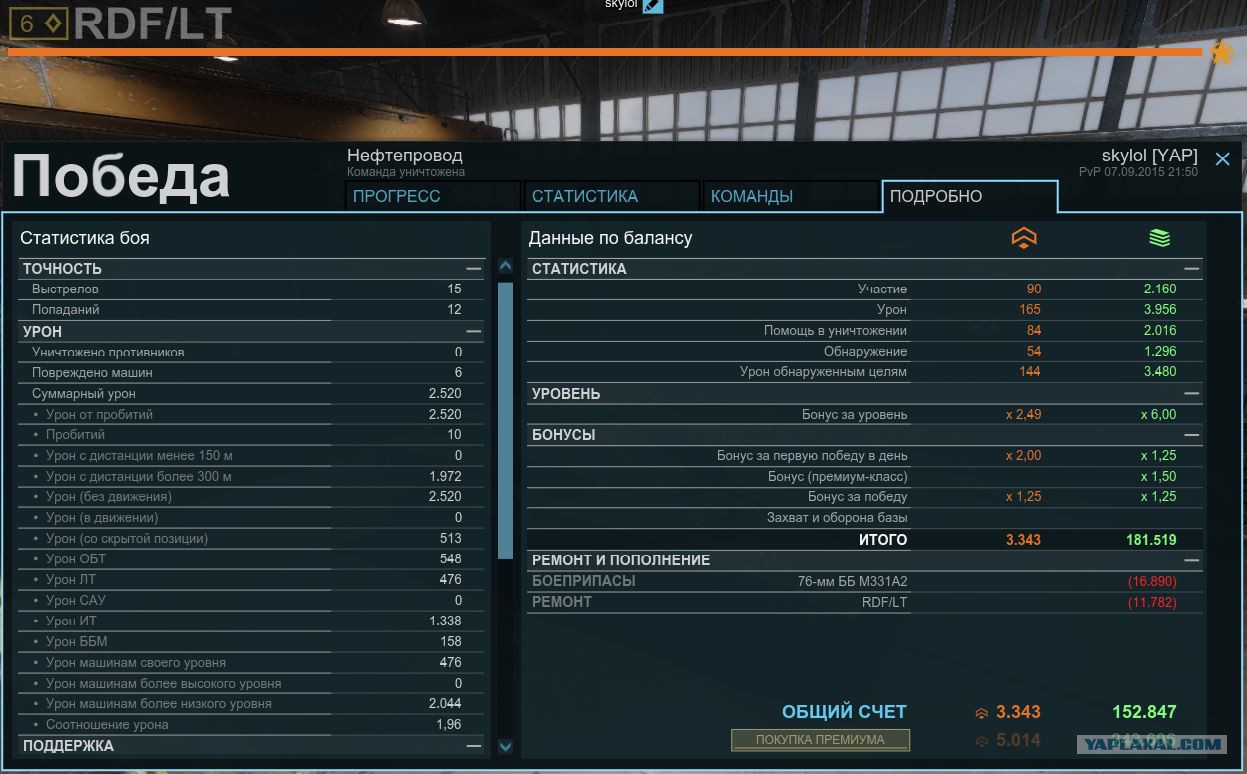Collapse the УРОВЕНЬ section

click(1191, 394)
